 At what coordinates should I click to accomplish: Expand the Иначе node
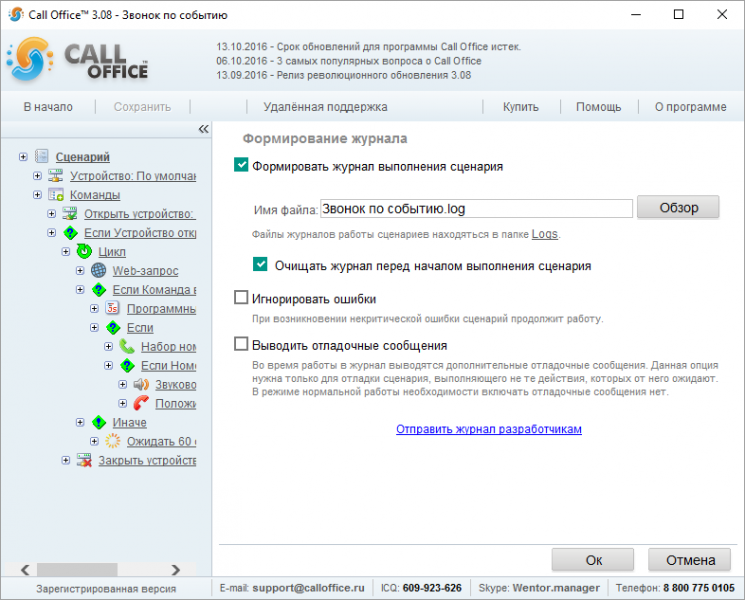tap(80, 422)
